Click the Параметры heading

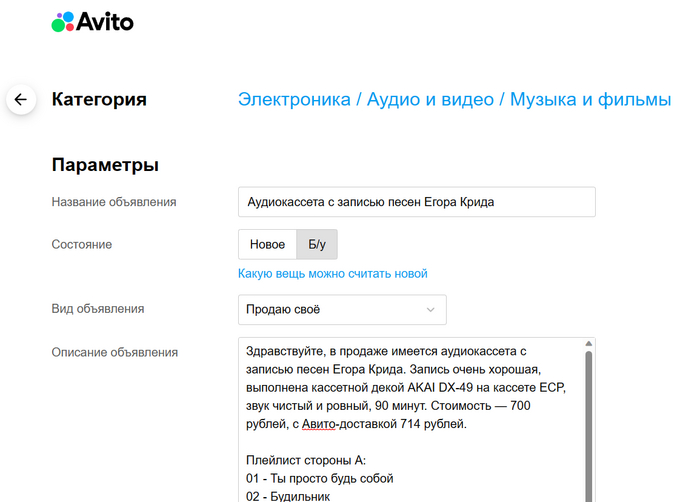click(x=105, y=165)
